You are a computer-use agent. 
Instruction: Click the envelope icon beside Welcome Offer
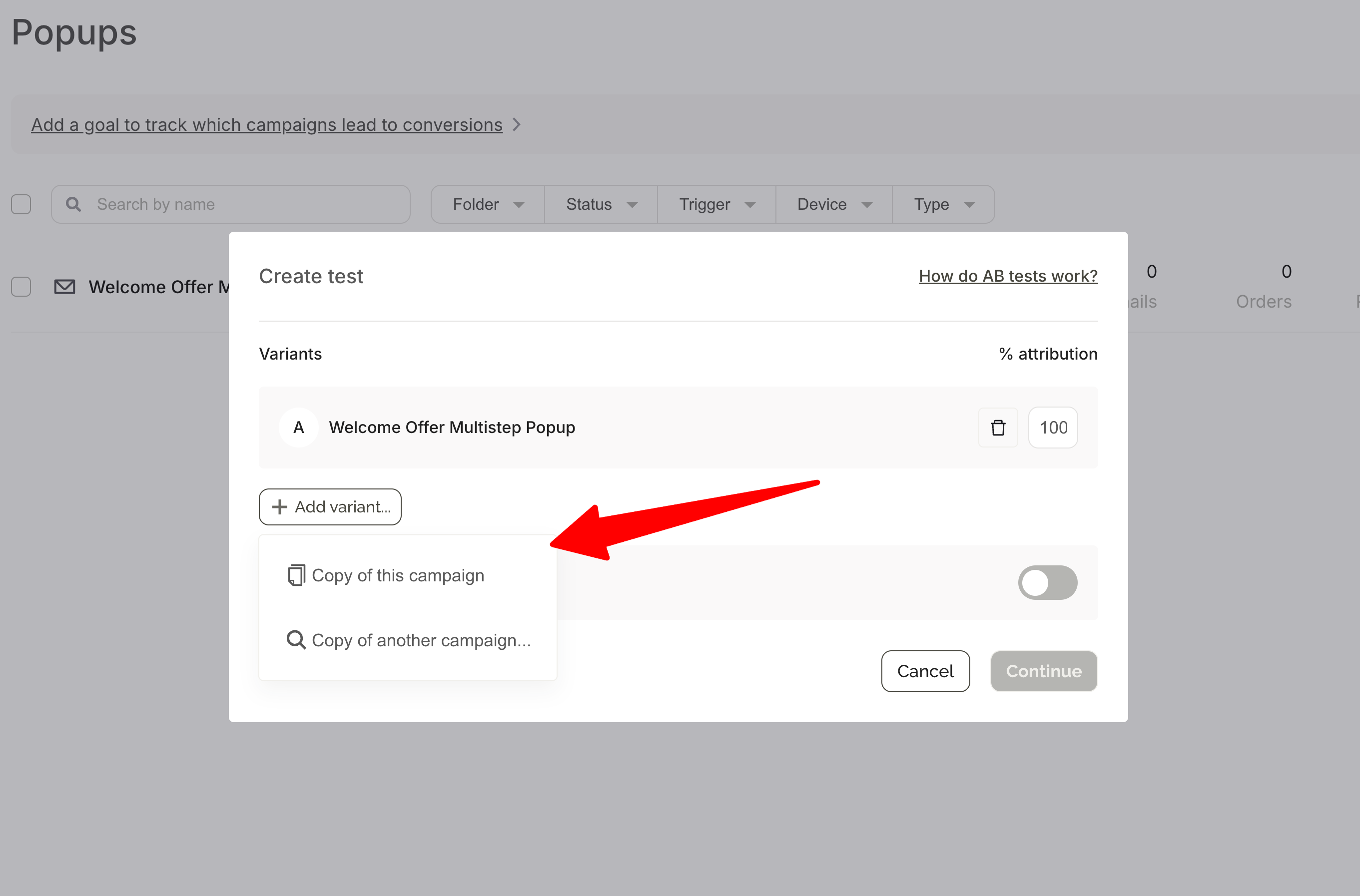coord(64,287)
